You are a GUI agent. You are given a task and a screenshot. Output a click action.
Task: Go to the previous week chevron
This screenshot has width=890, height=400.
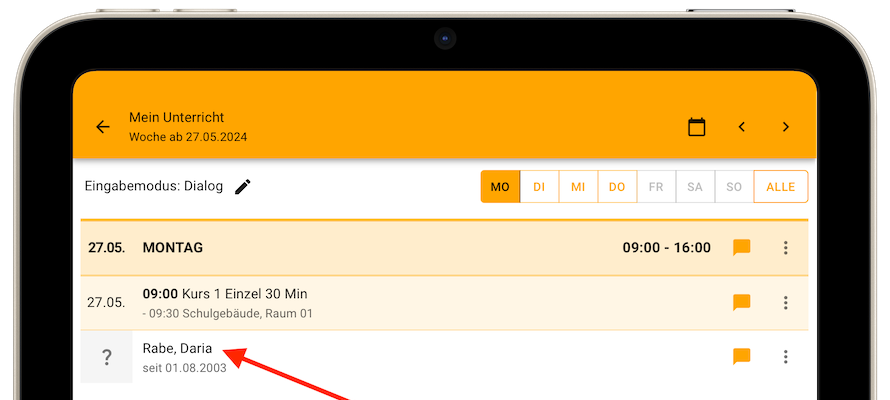(x=741, y=127)
